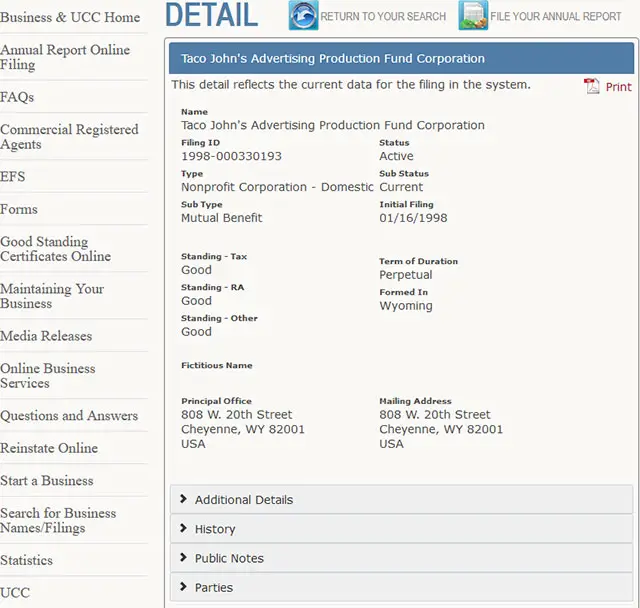640x608 pixels.
Task: Click the Mailing Address street address line
Action: coord(435,415)
